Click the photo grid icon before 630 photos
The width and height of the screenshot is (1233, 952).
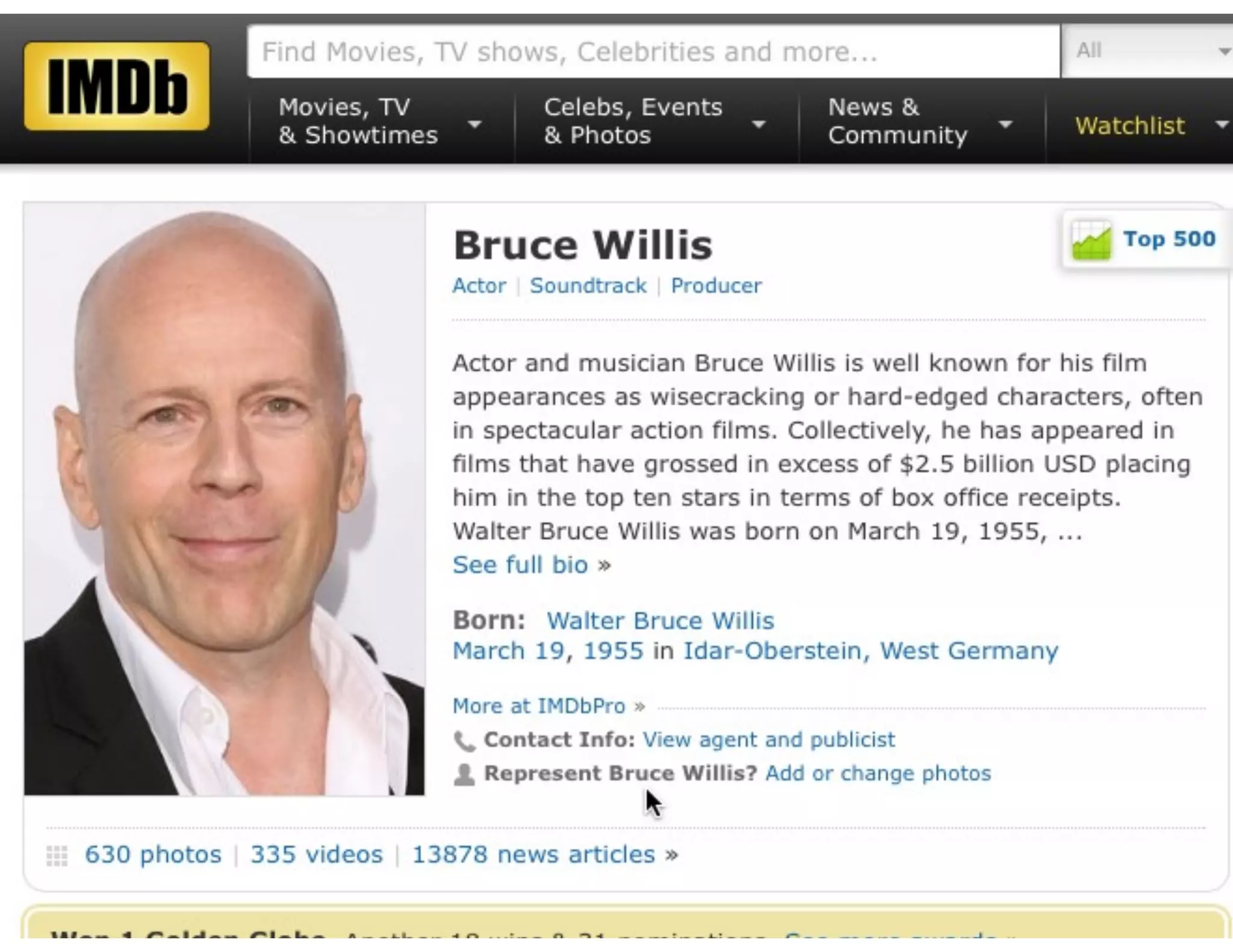[57, 855]
